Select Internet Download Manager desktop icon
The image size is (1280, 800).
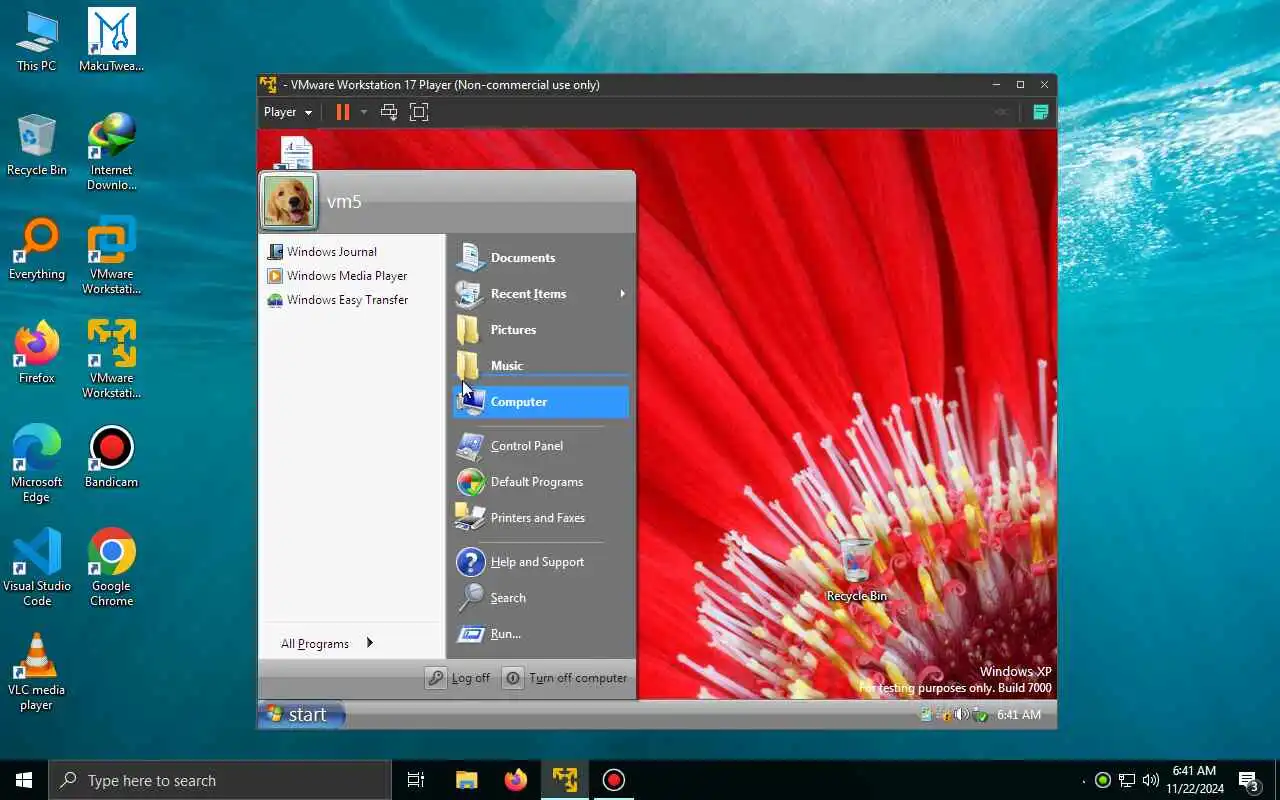click(x=112, y=153)
